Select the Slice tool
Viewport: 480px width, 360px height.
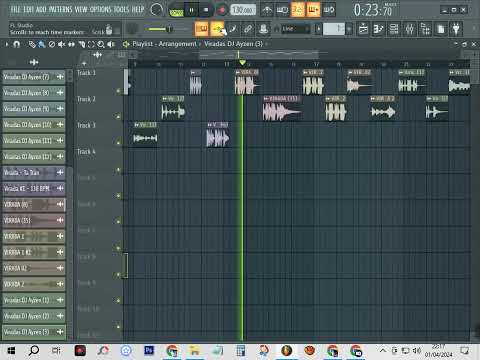[x=82, y=44]
